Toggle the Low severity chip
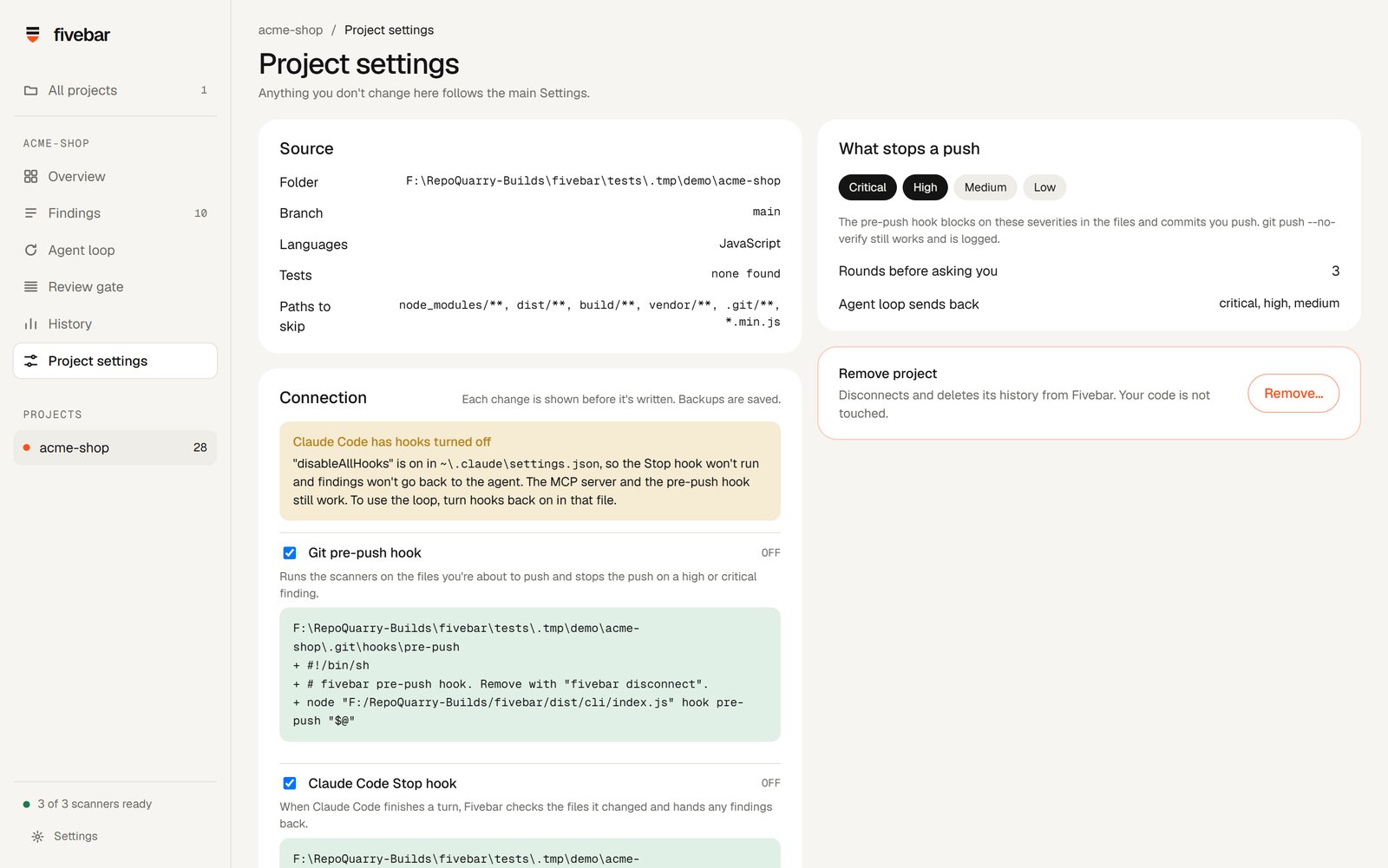This screenshot has width=1388, height=868. pyautogui.click(x=1044, y=187)
